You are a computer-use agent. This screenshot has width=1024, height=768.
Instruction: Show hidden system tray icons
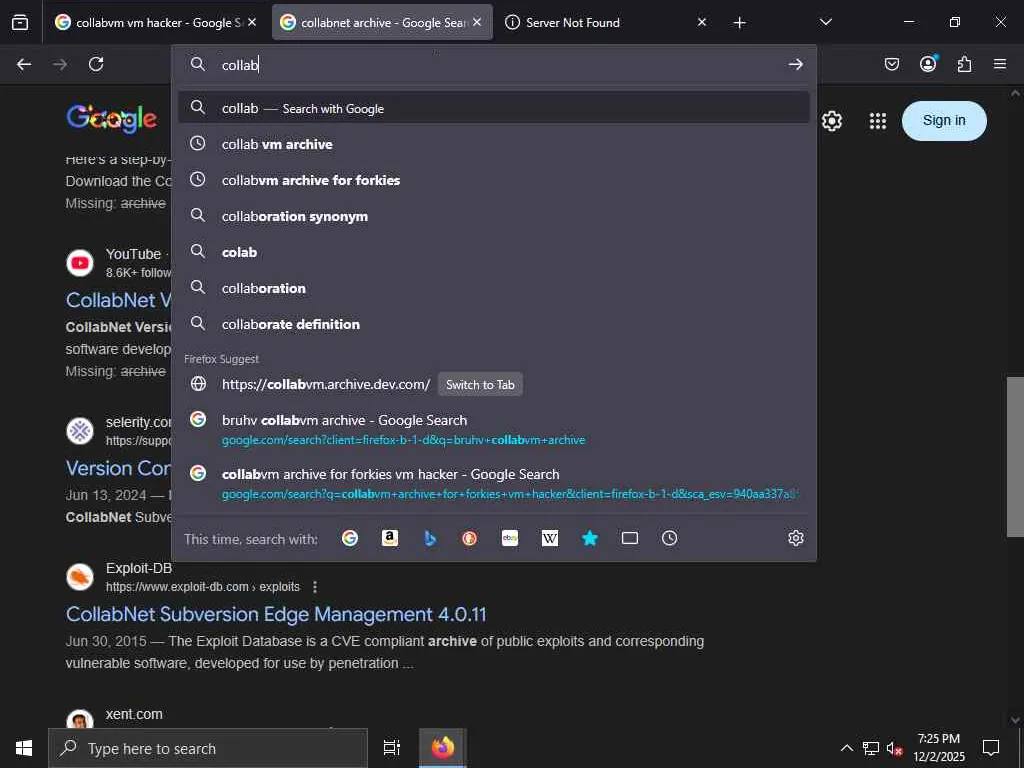click(x=846, y=748)
